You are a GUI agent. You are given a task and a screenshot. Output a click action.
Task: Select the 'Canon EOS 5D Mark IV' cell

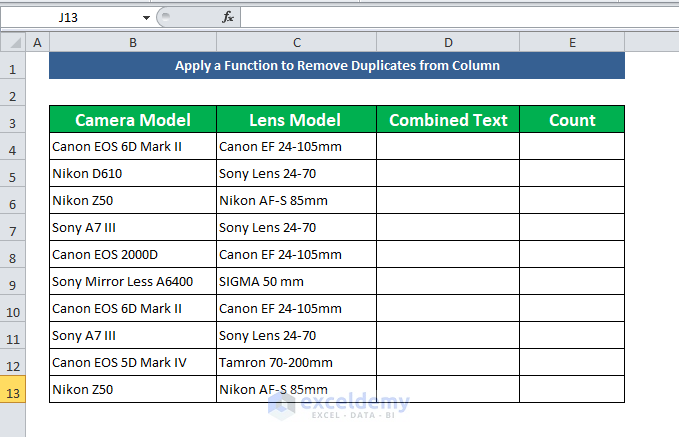click(133, 362)
